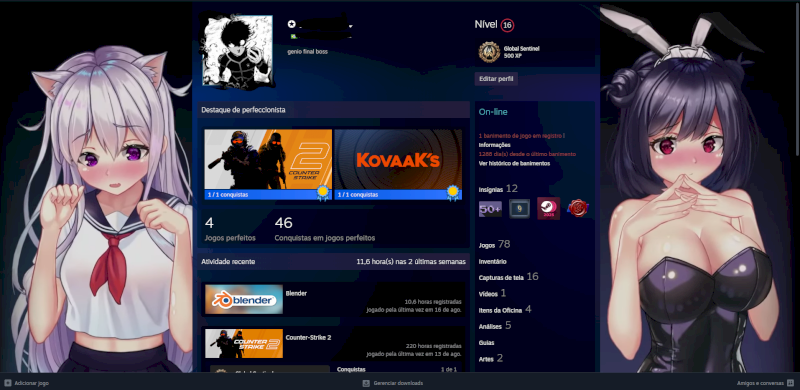
Task: Click the red wax seal badge
Action: [579, 209]
